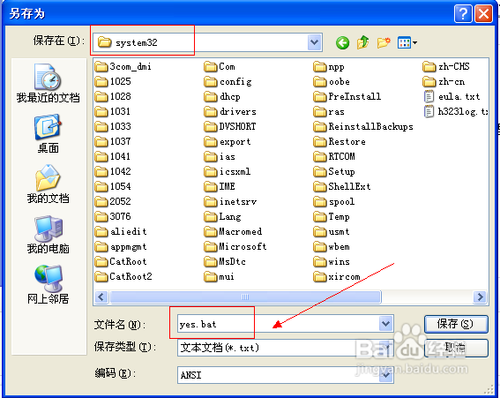The image size is (500, 398).
Task: Go to 桌面 (Desktop) location
Action: pyautogui.click(x=48, y=134)
